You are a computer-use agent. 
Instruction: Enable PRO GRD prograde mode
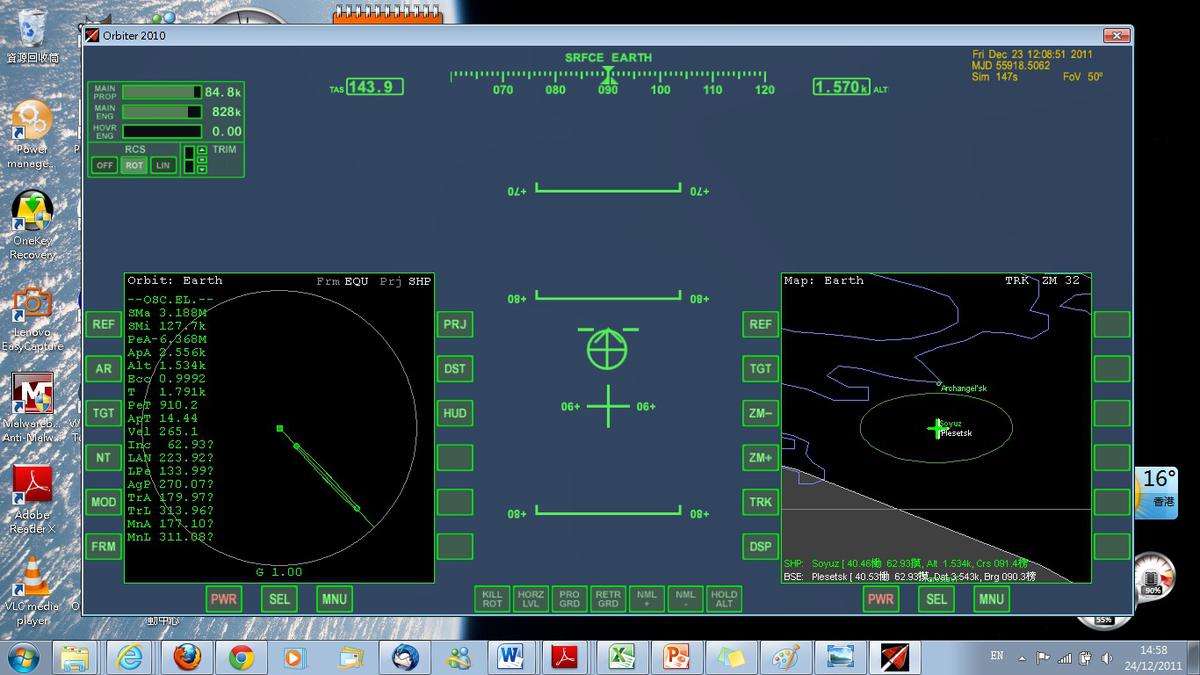coord(569,599)
